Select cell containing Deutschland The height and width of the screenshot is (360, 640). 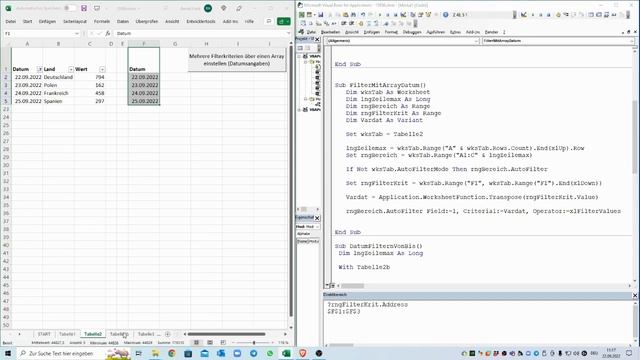pos(58,77)
